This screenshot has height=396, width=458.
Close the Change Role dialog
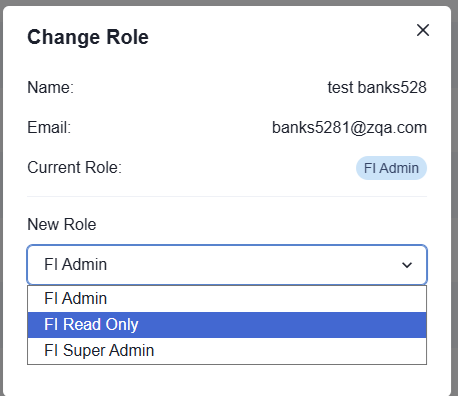click(x=423, y=30)
